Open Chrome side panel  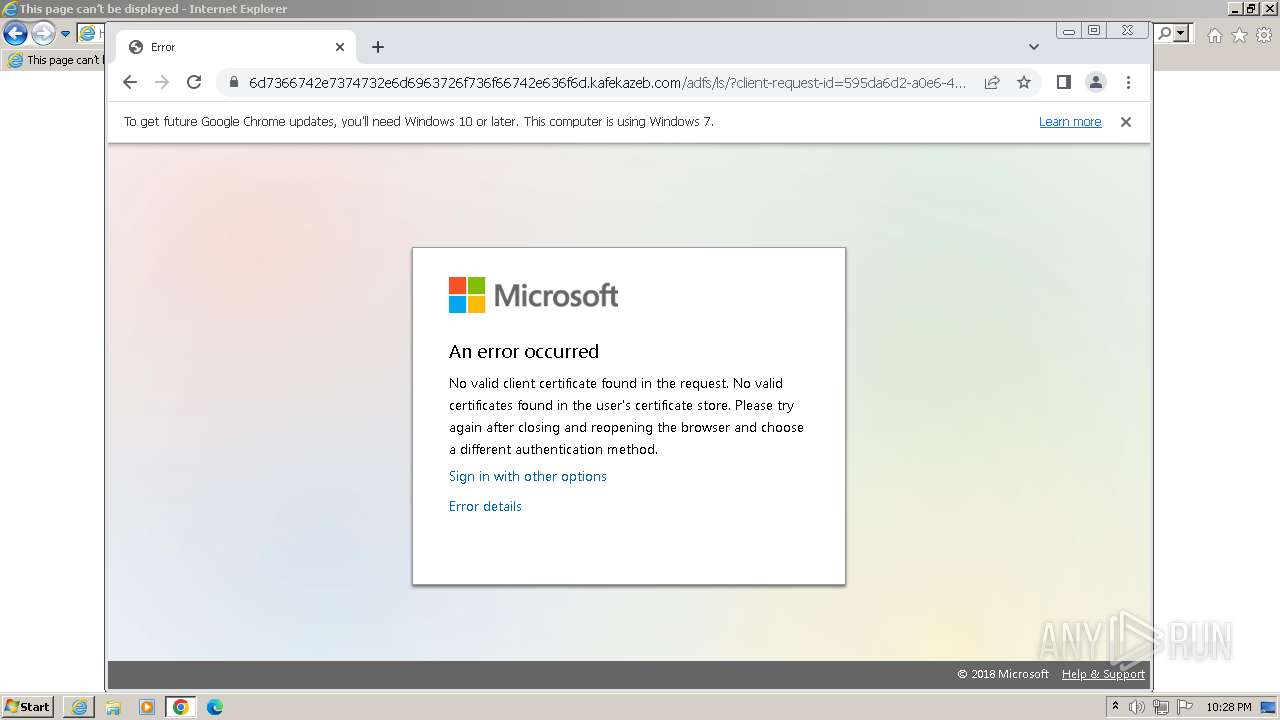tap(1064, 82)
